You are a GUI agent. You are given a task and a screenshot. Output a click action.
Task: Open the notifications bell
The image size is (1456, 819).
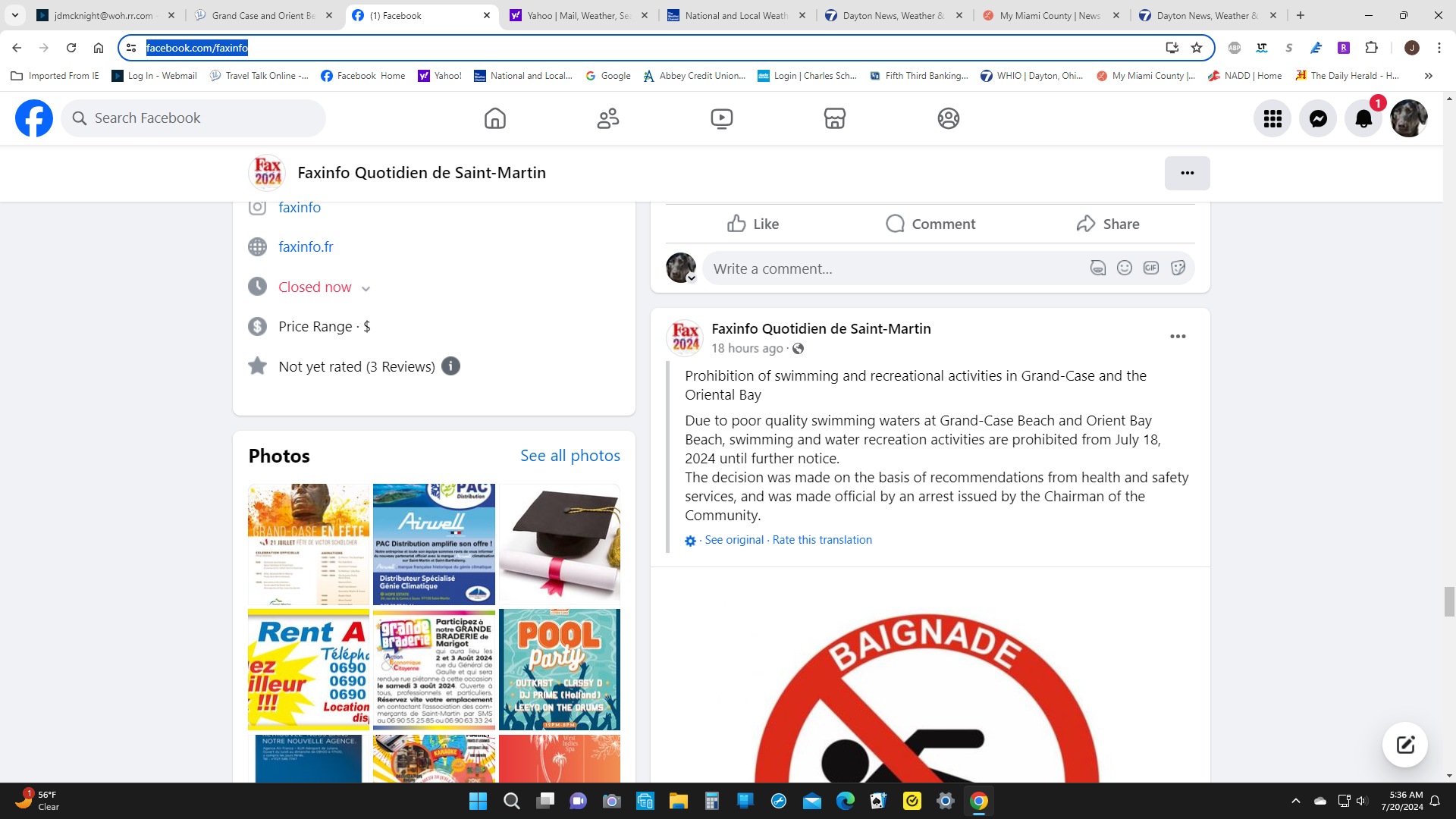(x=1363, y=119)
